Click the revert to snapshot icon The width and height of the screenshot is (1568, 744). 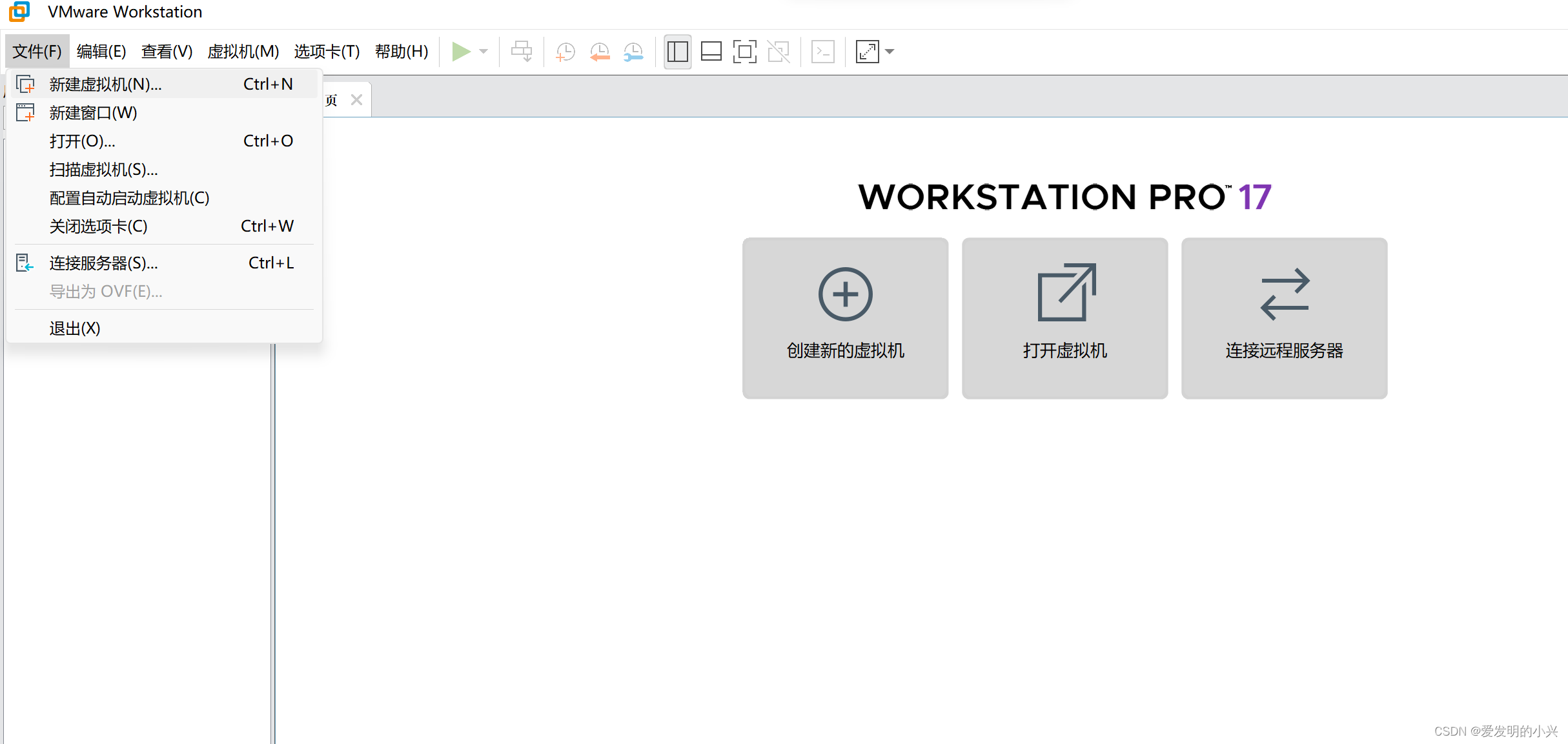coord(600,52)
